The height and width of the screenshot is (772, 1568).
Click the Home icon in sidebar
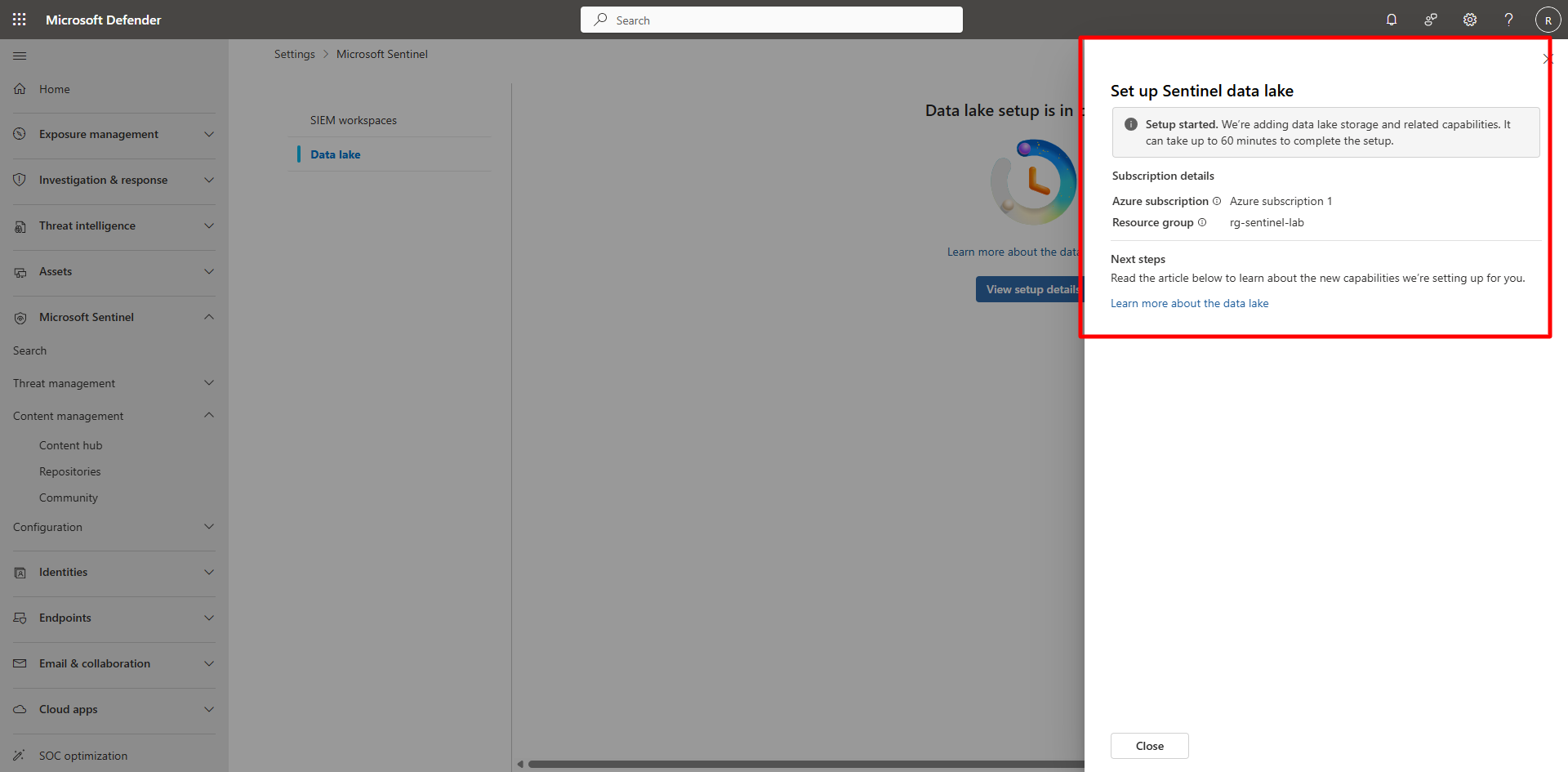[x=20, y=89]
